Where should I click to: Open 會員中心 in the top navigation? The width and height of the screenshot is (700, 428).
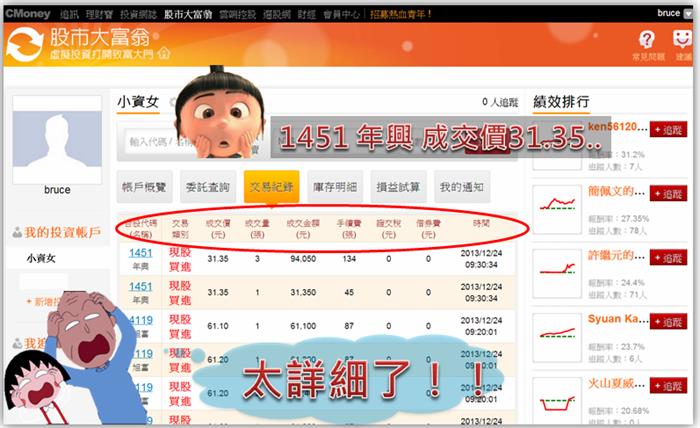coord(341,14)
